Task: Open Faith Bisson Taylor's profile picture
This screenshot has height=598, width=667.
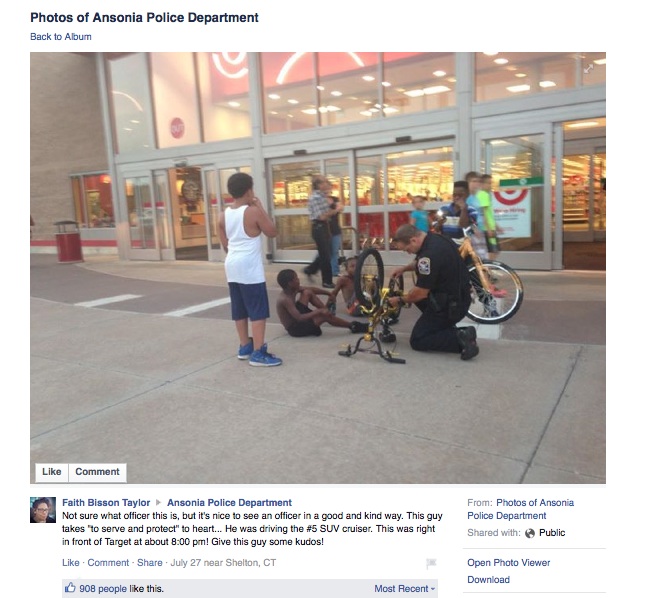Action: 43,510
